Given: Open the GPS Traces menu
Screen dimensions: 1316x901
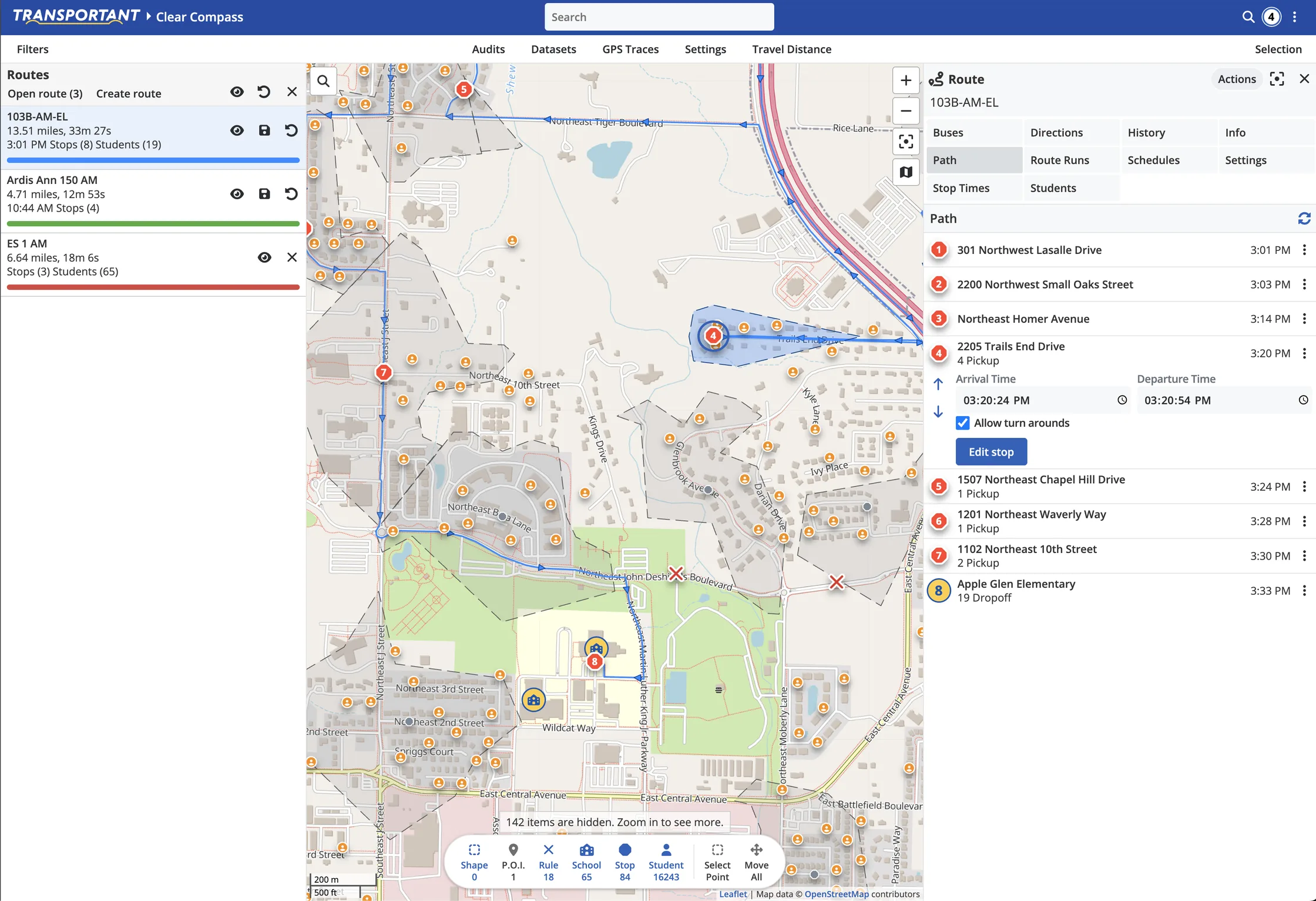Looking at the screenshot, I should tap(630, 49).
